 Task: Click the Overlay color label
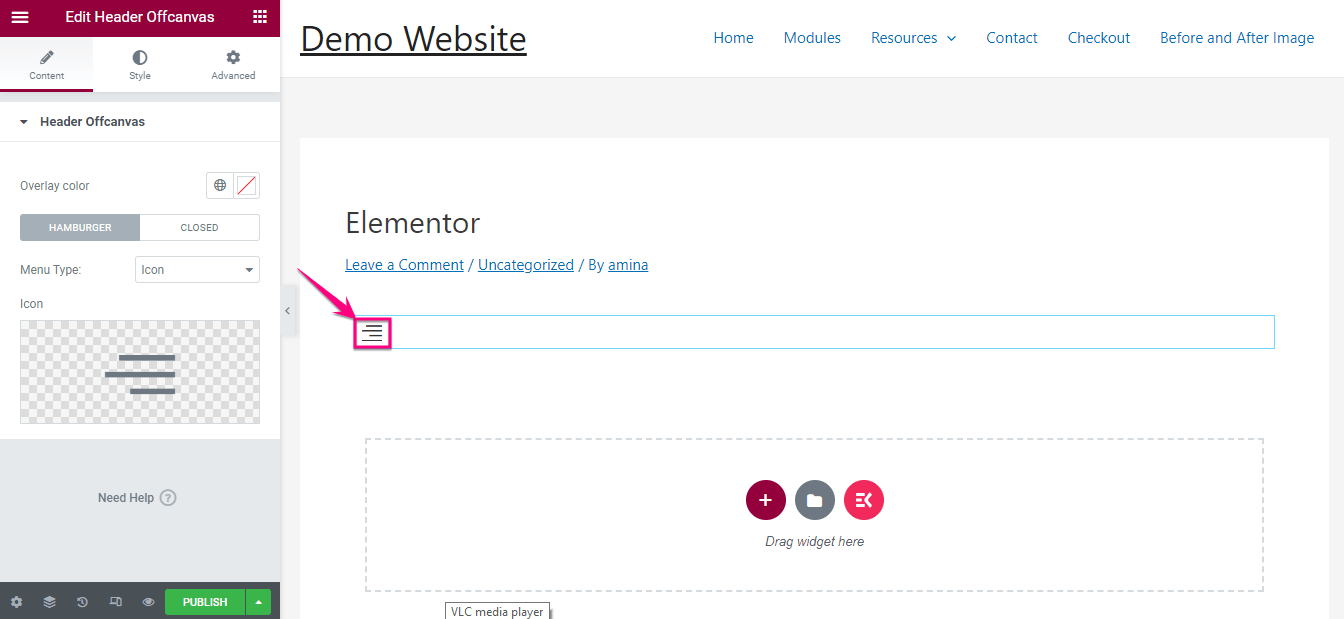coord(55,186)
